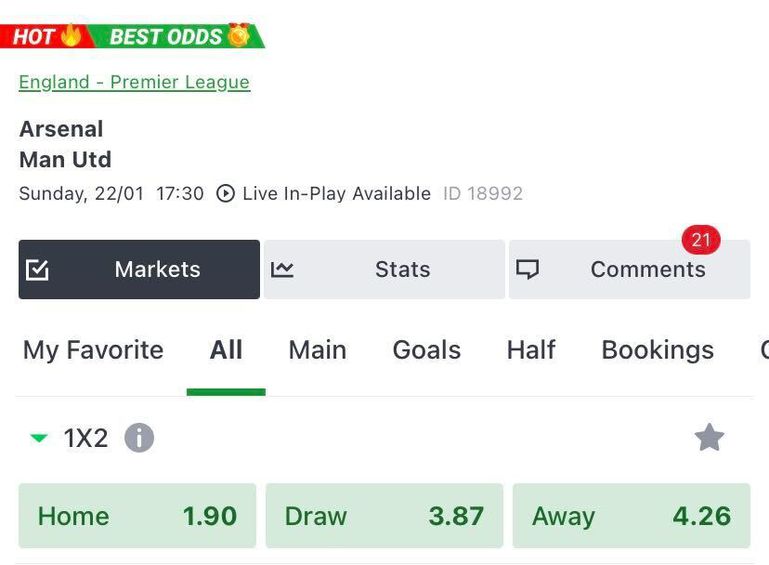769x565 pixels.
Task: Click the Arsenal team name
Action: (x=61, y=129)
